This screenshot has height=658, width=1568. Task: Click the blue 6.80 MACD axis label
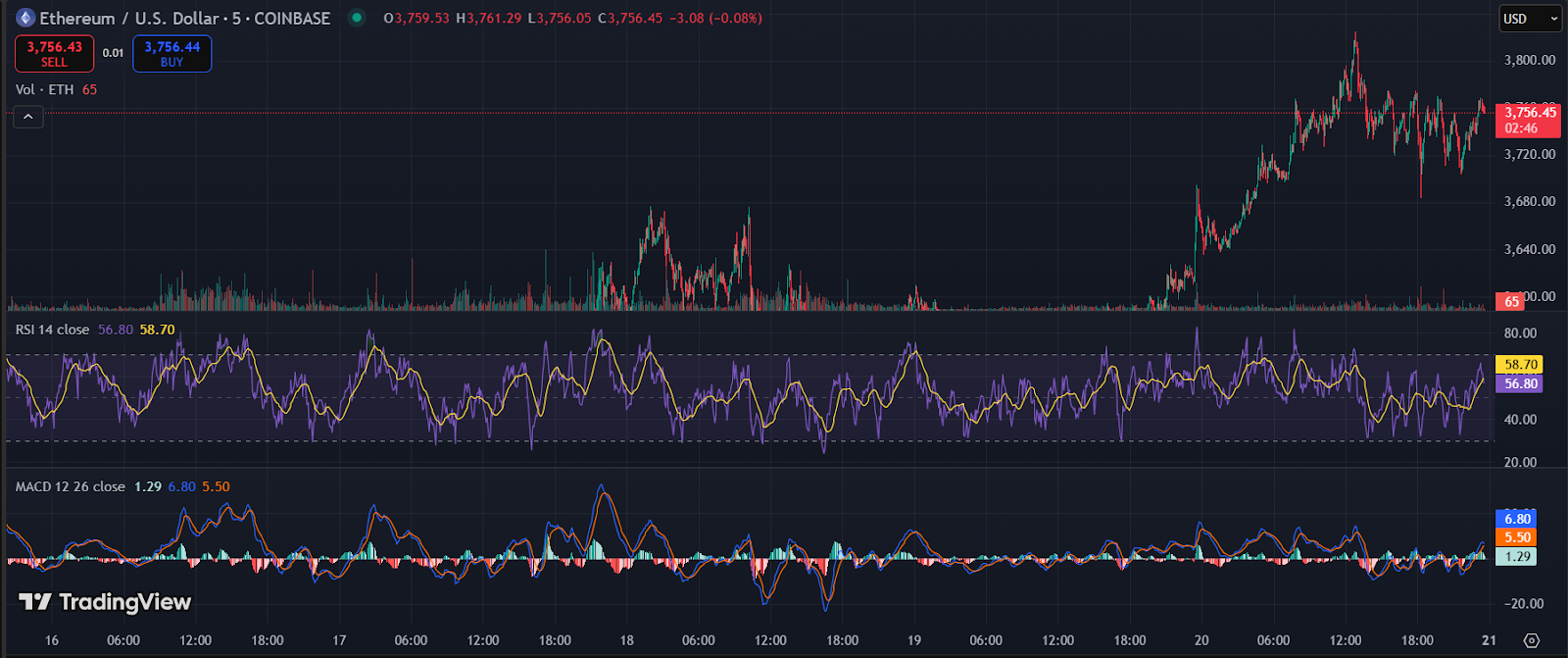click(1516, 519)
